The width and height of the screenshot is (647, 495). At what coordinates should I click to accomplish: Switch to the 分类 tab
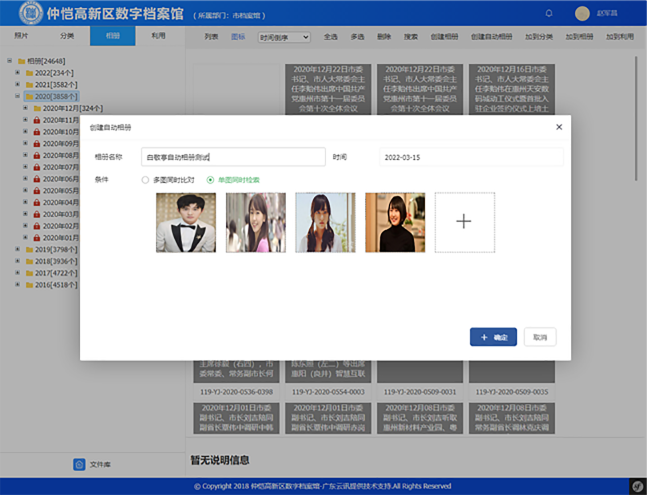click(x=67, y=35)
